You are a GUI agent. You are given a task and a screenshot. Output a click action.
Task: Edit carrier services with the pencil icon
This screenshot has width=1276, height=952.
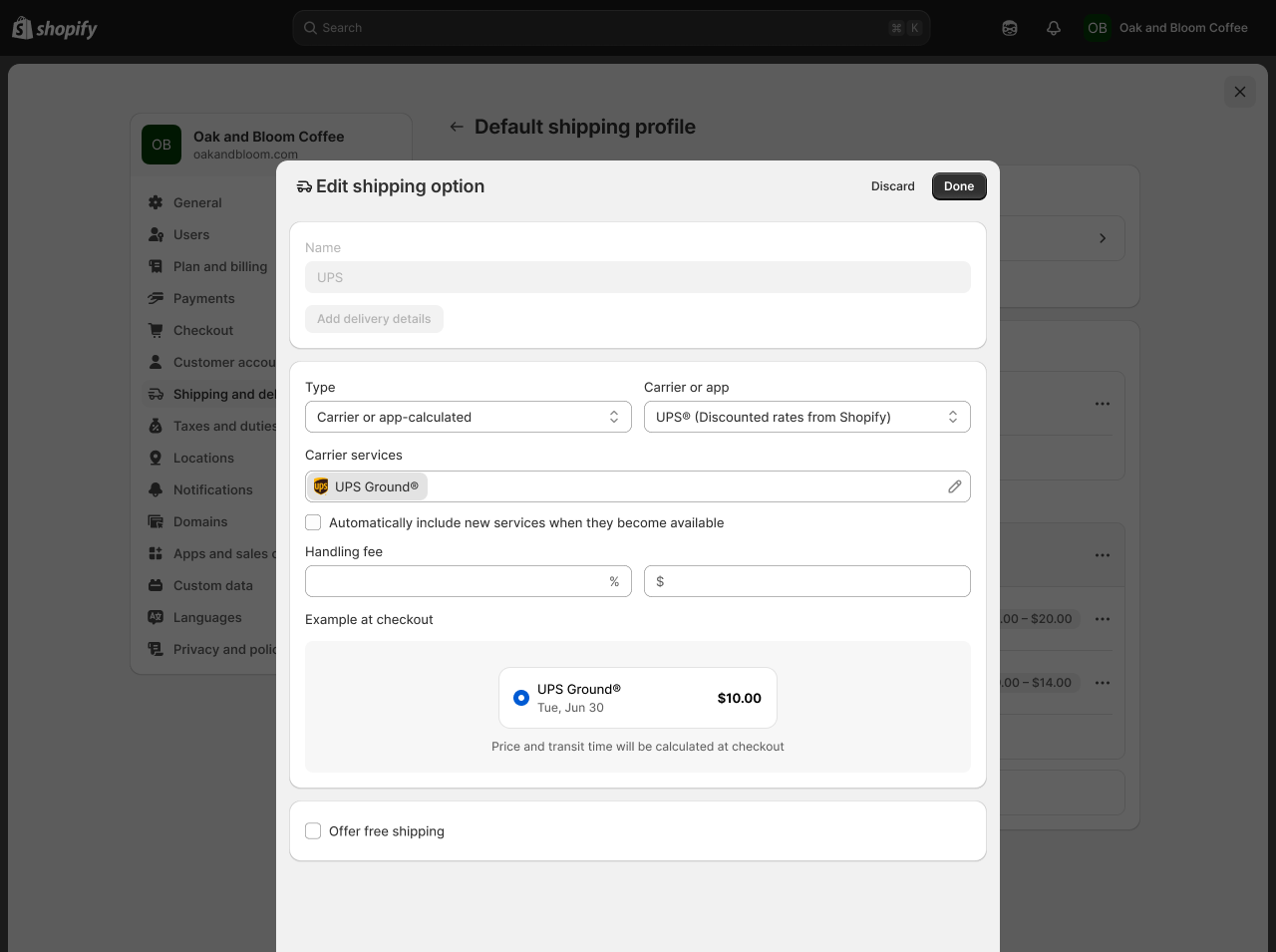[x=955, y=486]
